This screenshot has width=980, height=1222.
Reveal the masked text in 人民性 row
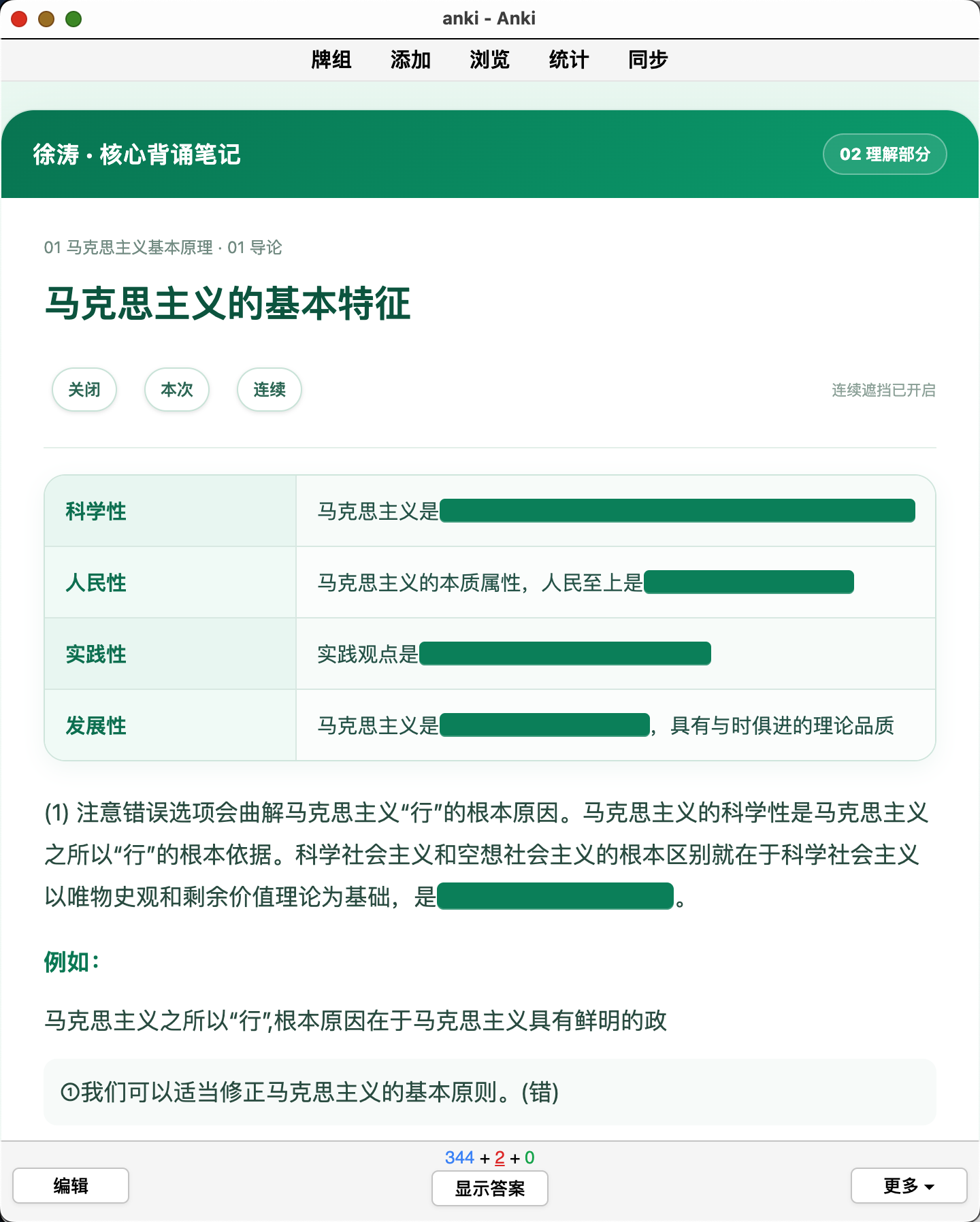coord(749,582)
